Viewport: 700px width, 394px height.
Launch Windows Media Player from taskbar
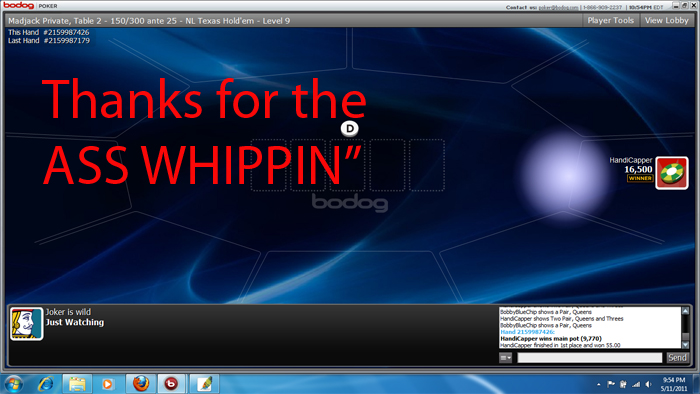point(107,384)
